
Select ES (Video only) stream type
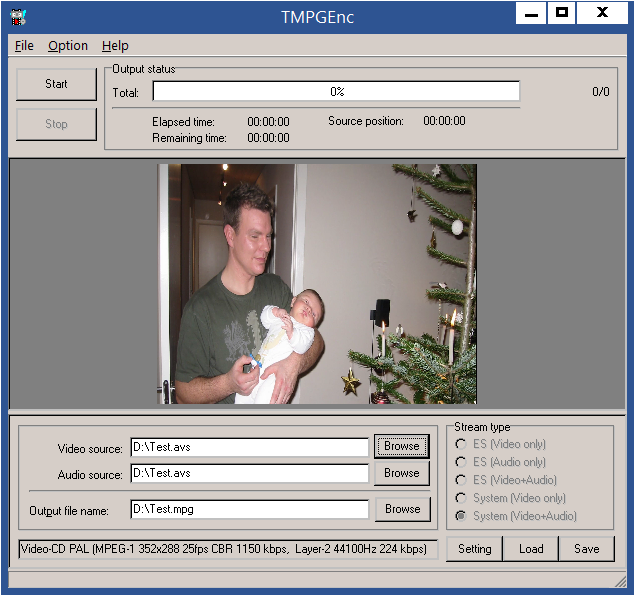point(501,444)
